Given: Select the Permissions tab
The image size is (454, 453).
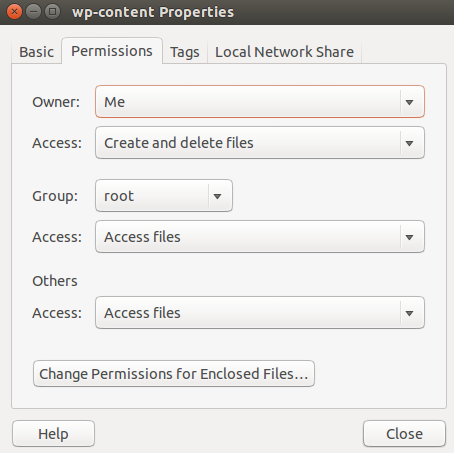Looking at the screenshot, I should (112, 51).
